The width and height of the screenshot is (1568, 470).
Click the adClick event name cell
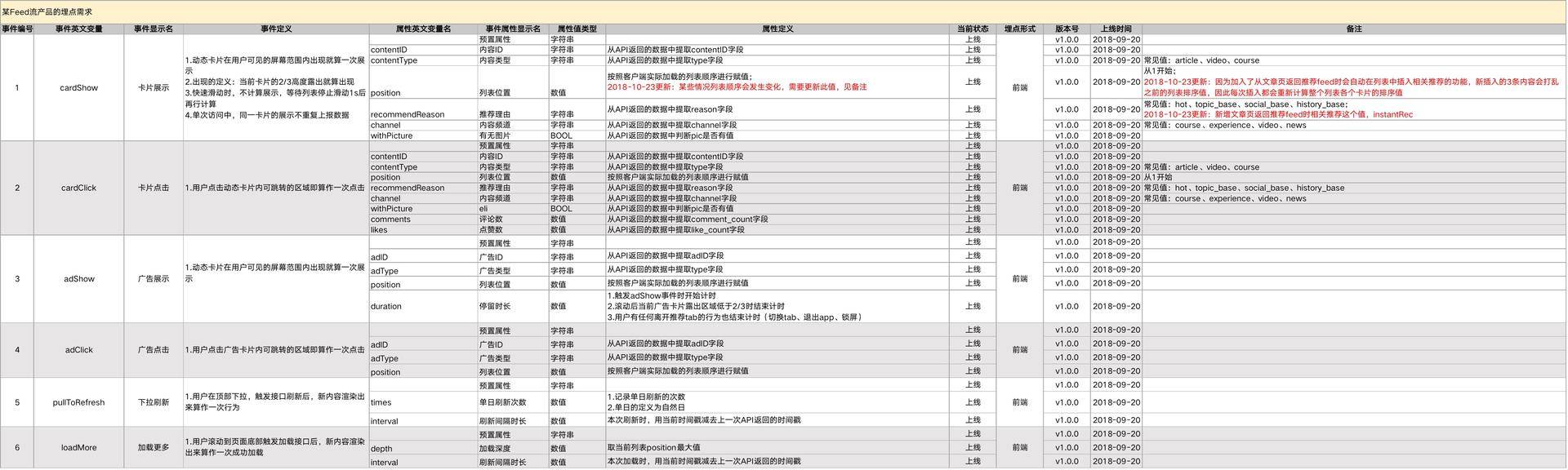coord(79,350)
